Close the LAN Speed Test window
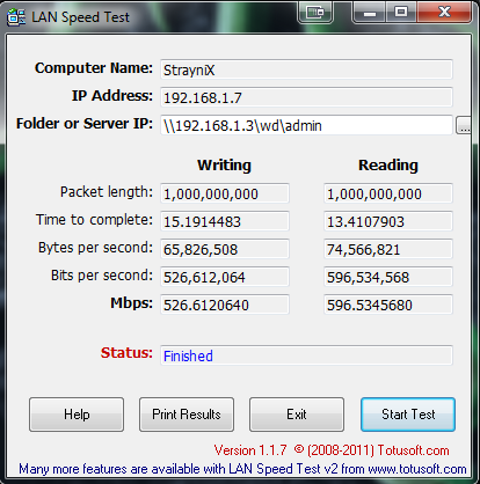 coord(444,12)
